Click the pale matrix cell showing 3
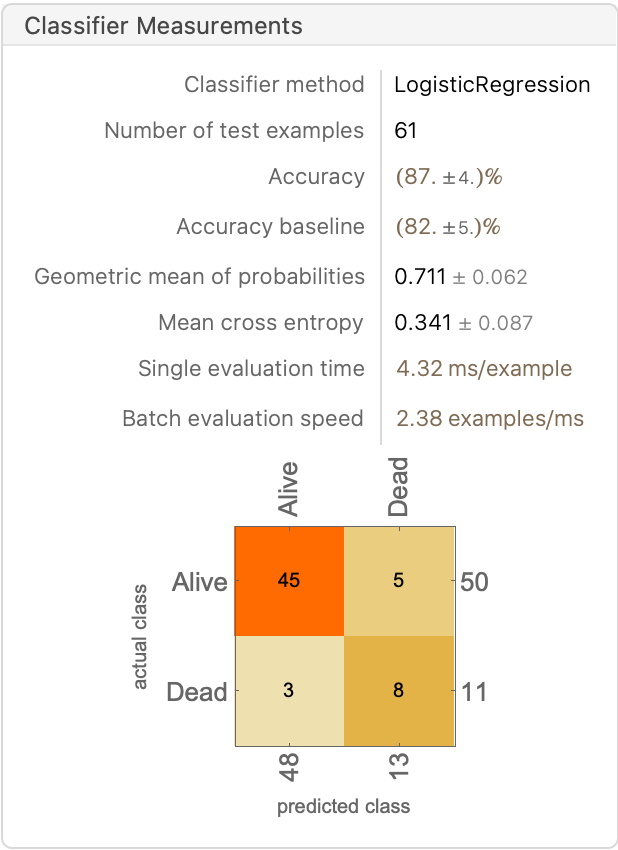 (289, 690)
